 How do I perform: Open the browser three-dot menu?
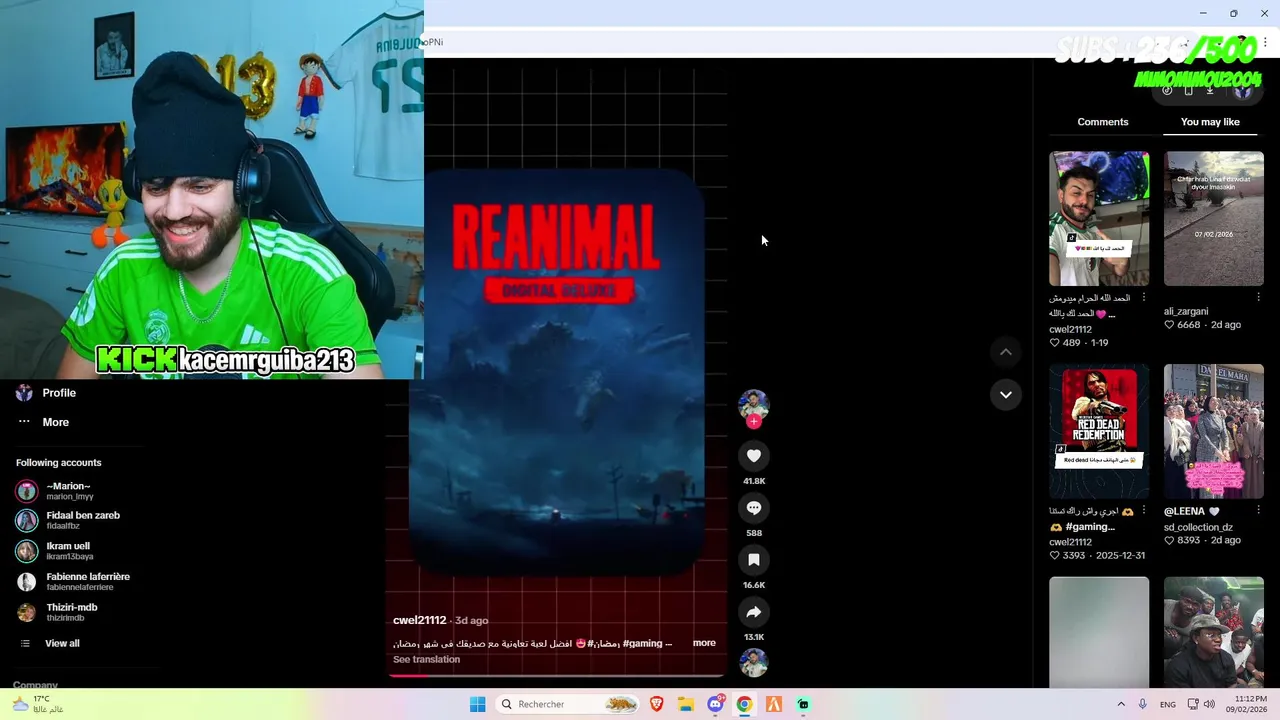click(1265, 42)
